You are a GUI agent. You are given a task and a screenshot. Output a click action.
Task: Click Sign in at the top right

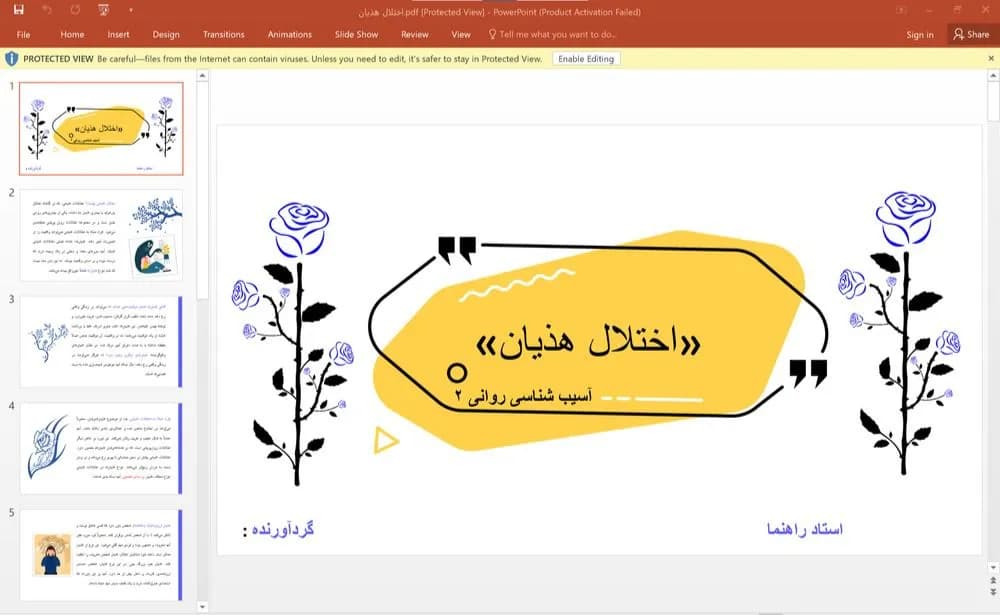point(920,34)
